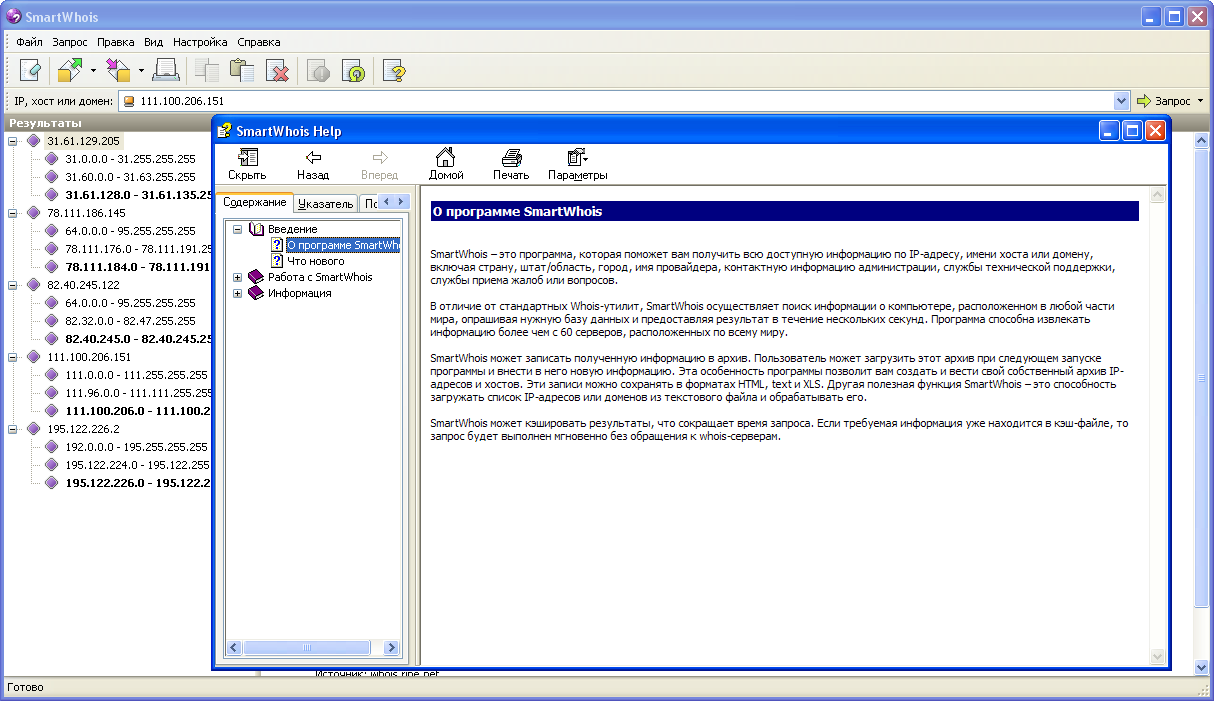This screenshot has height=701, width=1214.
Task: Open the Запрос menu in menu bar
Action: point(70,42)
